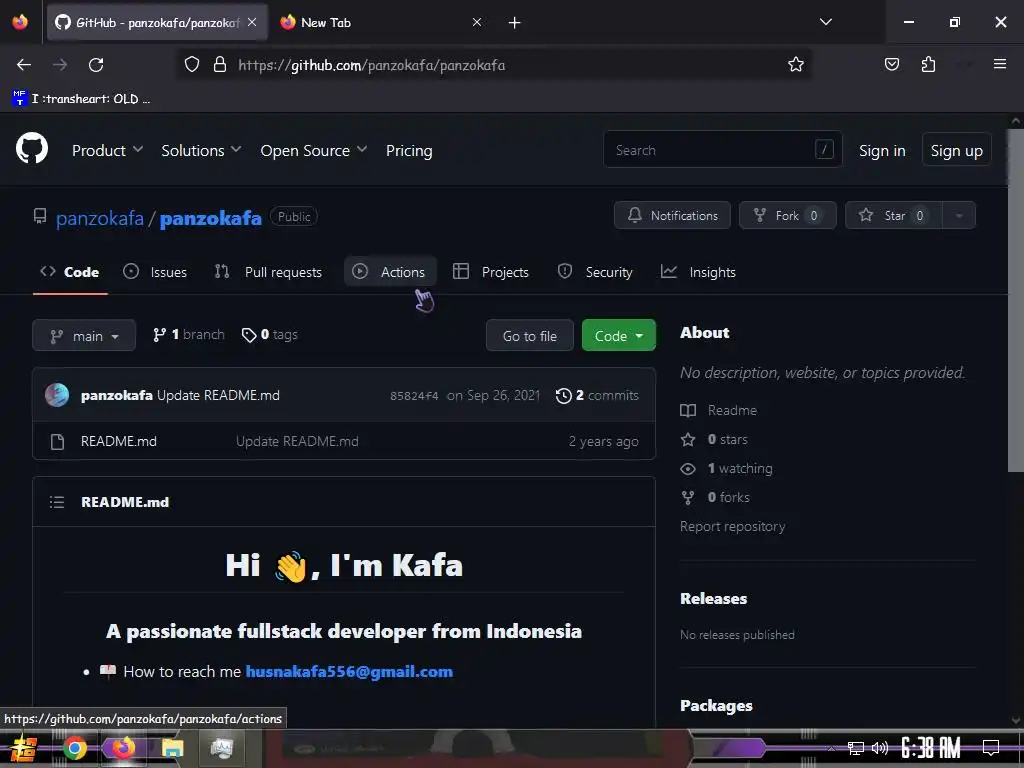Open the Update README.md commit message
This screenshot has width=1024, height=768.
coord(218,395)
